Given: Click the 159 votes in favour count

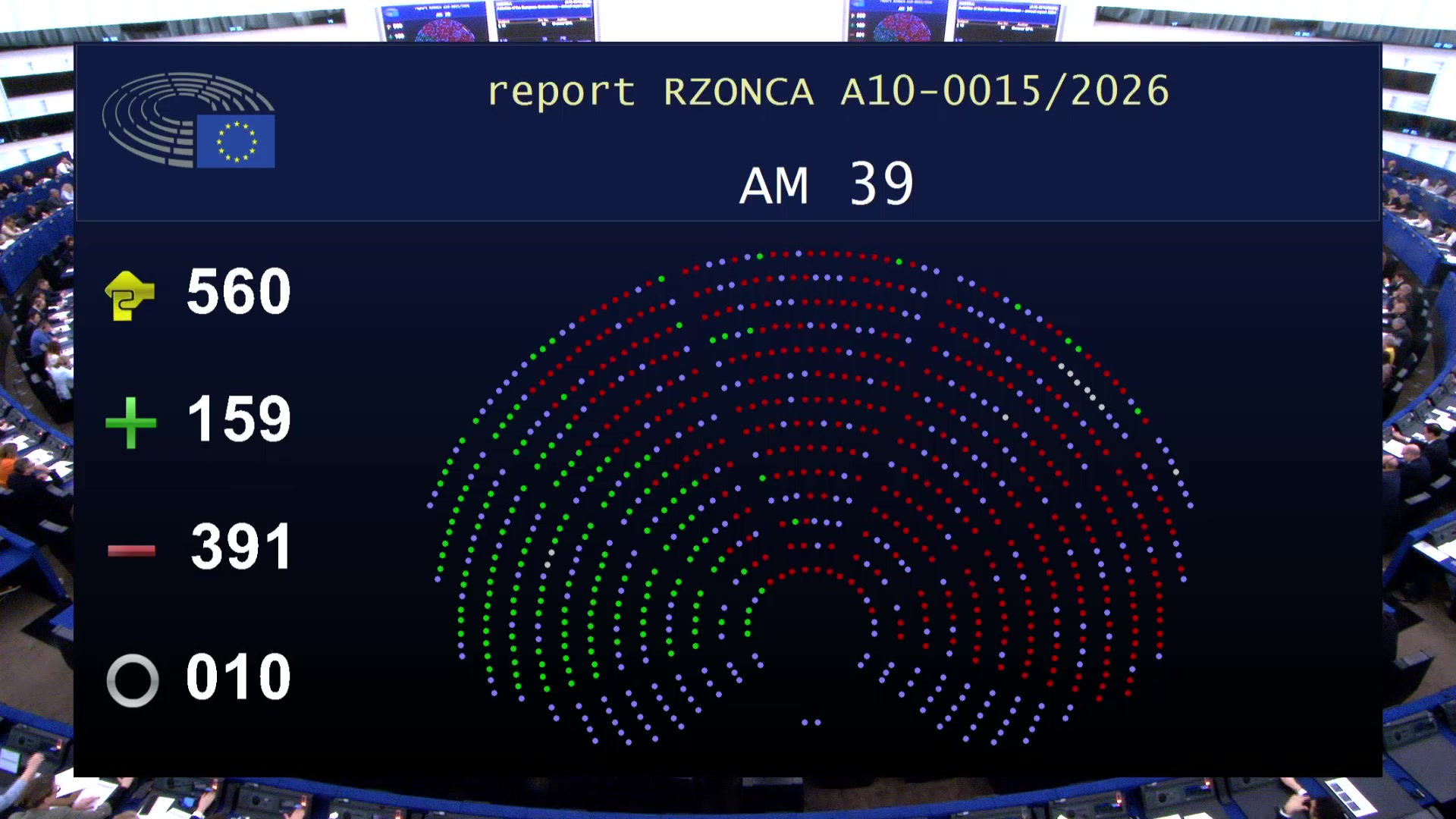Looking at the screenshot, I should click(237, 419).
